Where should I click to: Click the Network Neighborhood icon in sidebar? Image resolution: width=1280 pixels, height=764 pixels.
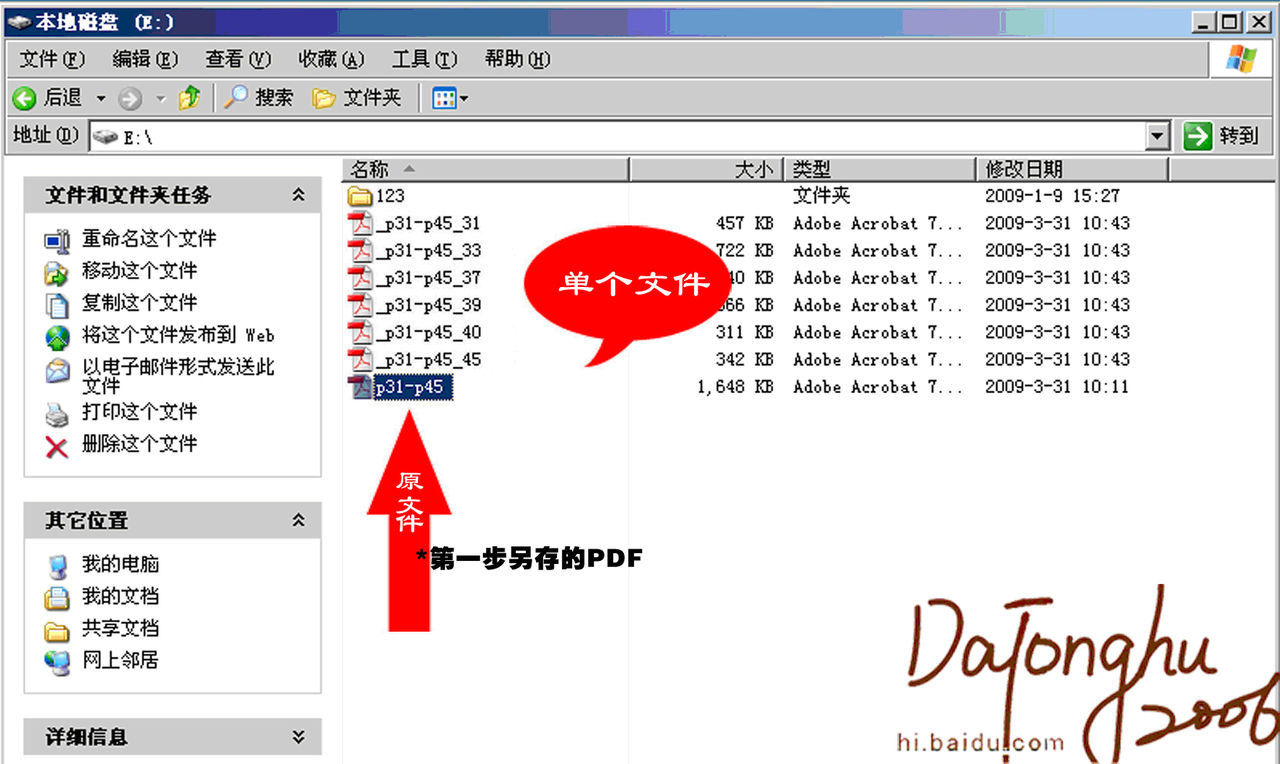57,662
